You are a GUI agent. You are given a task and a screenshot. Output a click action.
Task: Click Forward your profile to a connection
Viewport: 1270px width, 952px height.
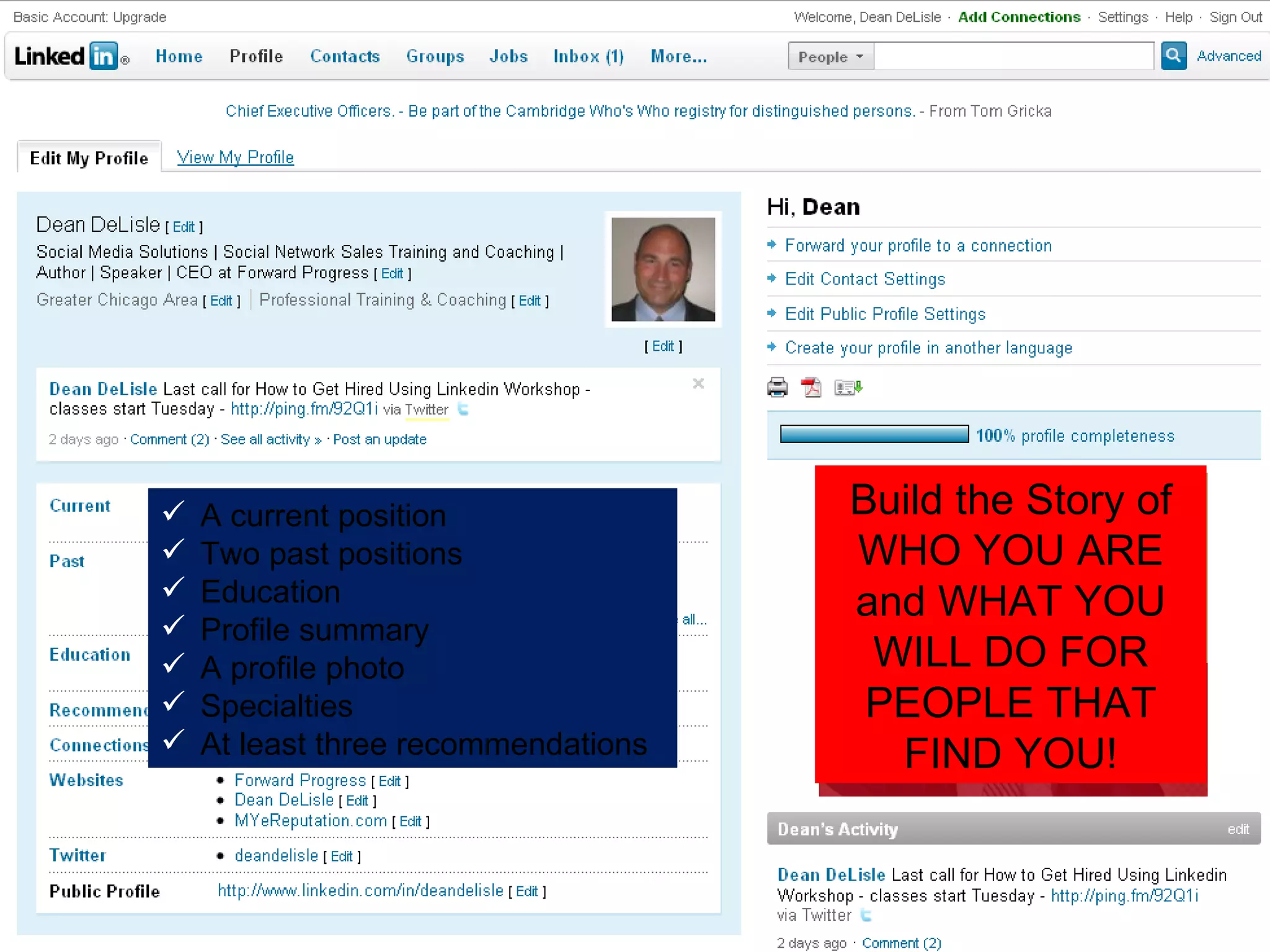(918, 245)
